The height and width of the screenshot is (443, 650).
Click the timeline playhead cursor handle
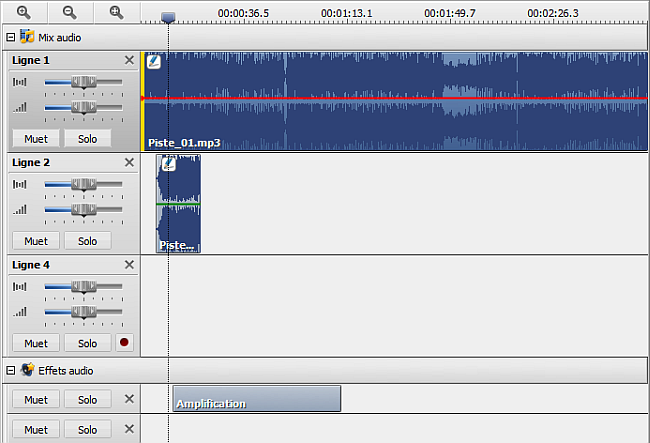tap(168, 17)
